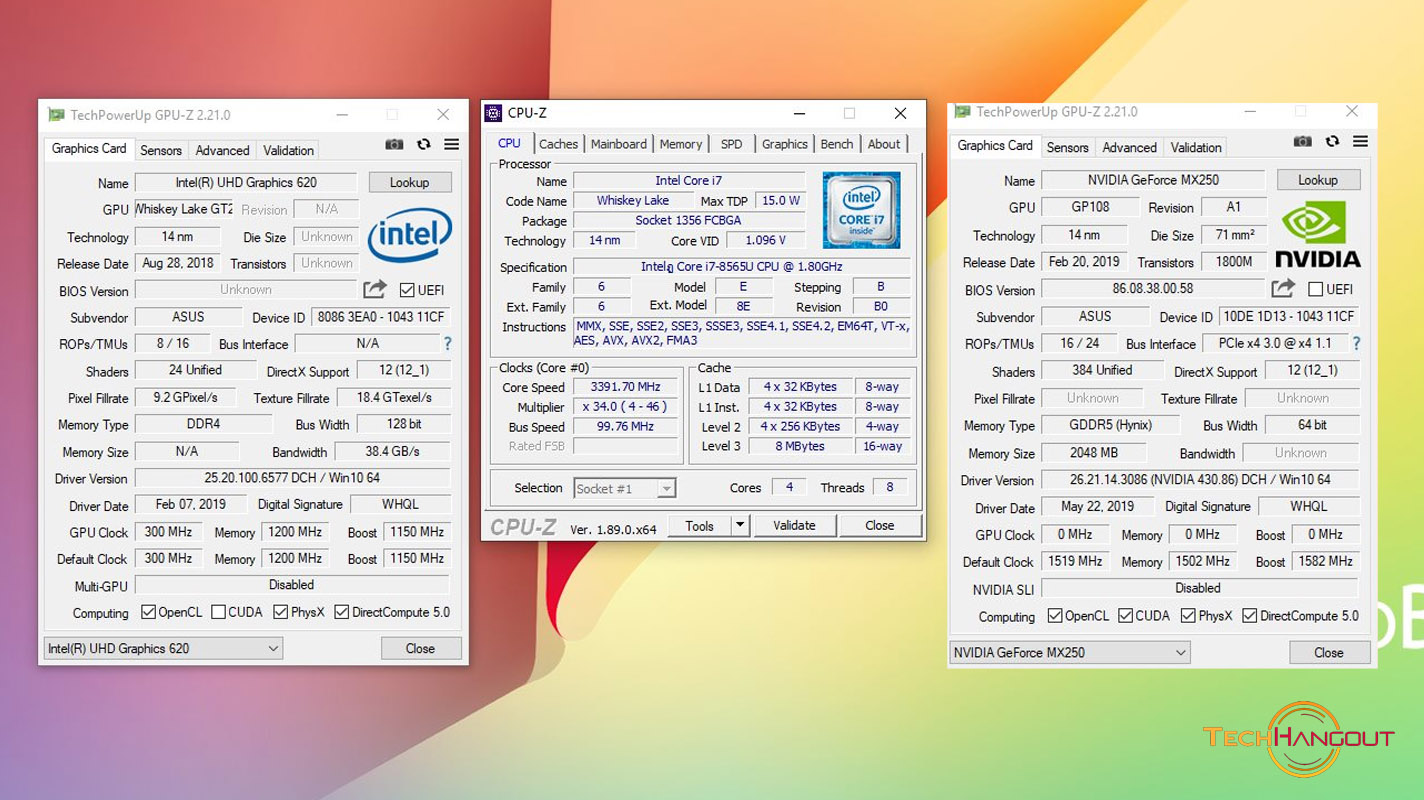Viewport: 1424px width, 800px height.
Task: Click the CPU-Z title bar icon
Action: 493,113
